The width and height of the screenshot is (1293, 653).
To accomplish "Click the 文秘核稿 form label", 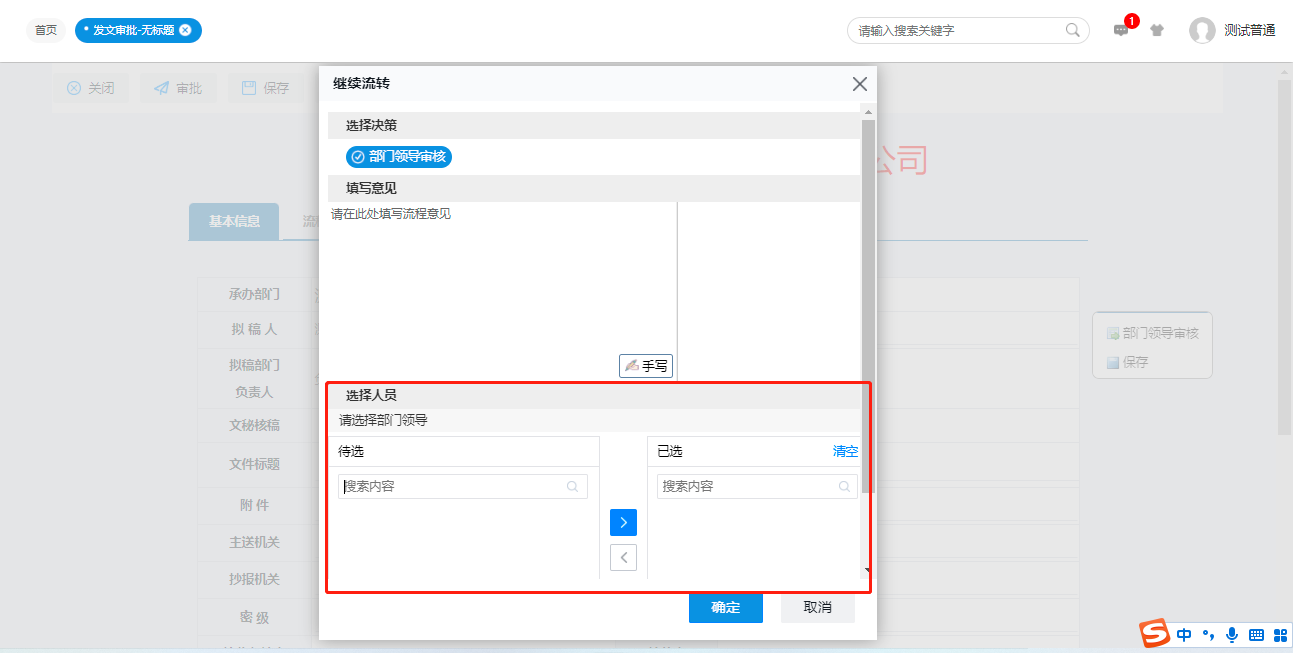I will click(254, 425).
